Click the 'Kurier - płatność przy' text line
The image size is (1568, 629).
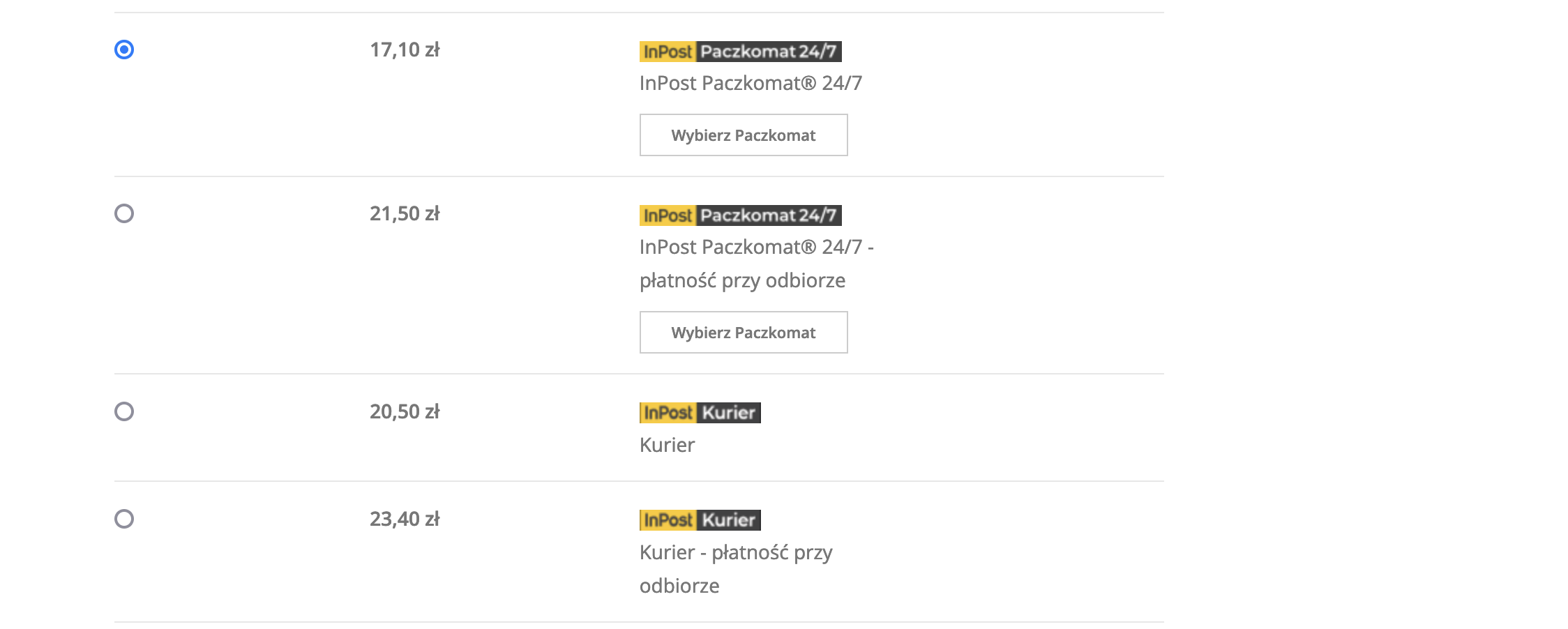tap(736, 553)
